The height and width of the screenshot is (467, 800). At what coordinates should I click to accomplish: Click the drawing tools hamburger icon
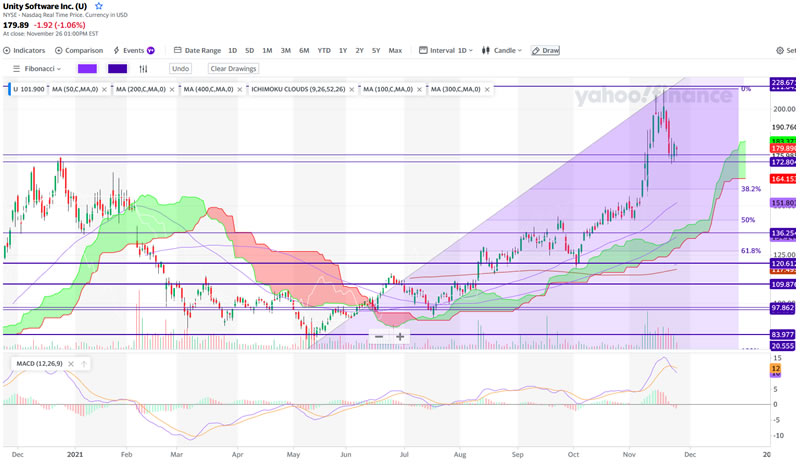tap(16, 68)
